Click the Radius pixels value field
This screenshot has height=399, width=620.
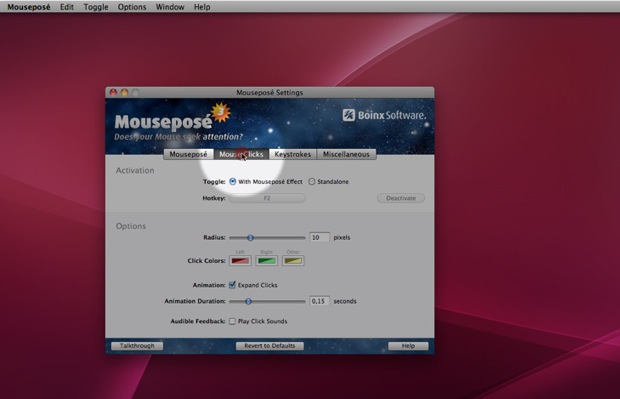click(x=319, y=237)
